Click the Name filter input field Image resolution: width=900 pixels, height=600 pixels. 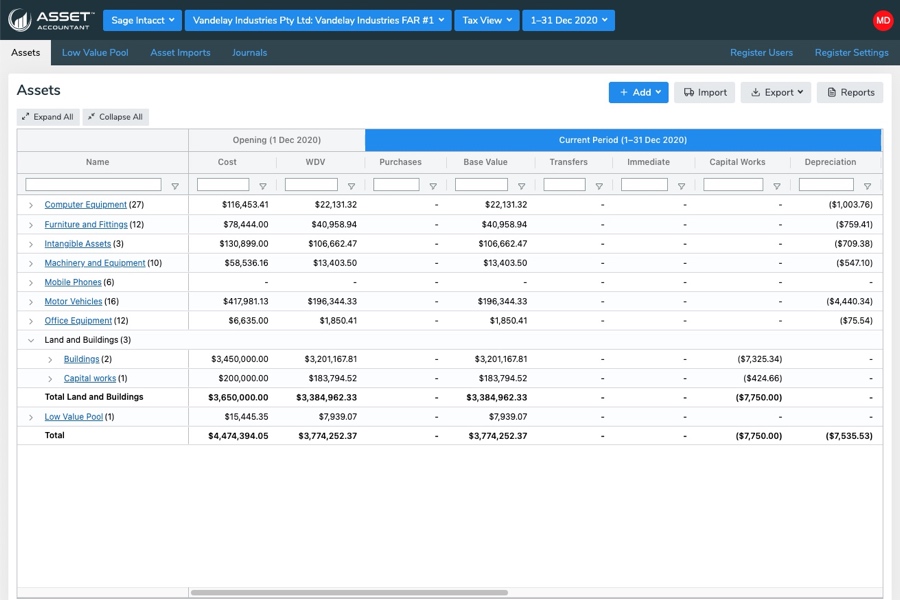point(93,185)
